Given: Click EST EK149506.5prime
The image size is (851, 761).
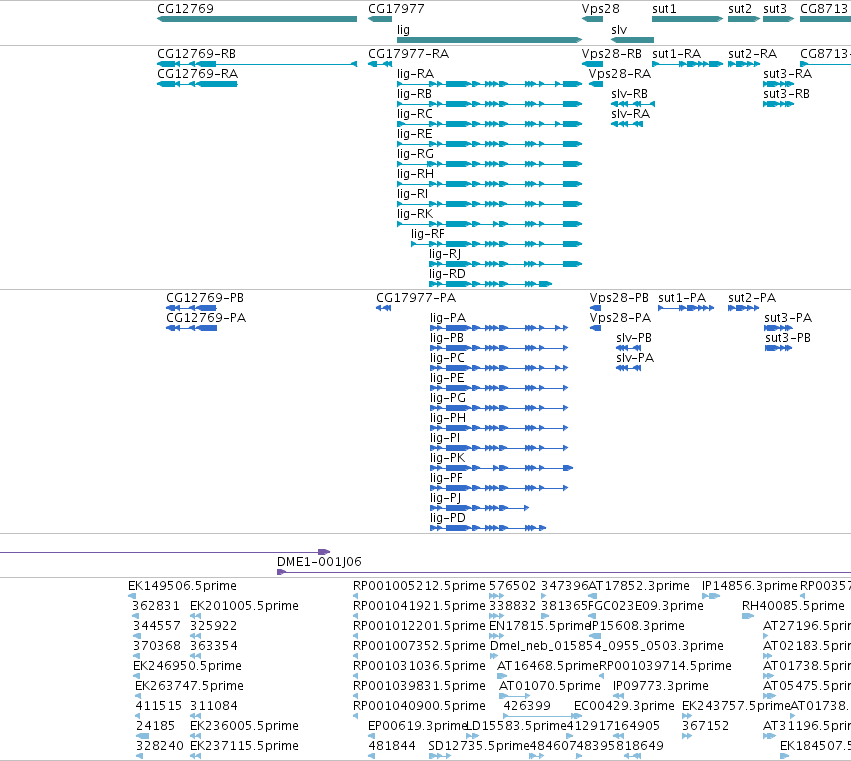Looking at the screenshot, I should tap(182, 586).
